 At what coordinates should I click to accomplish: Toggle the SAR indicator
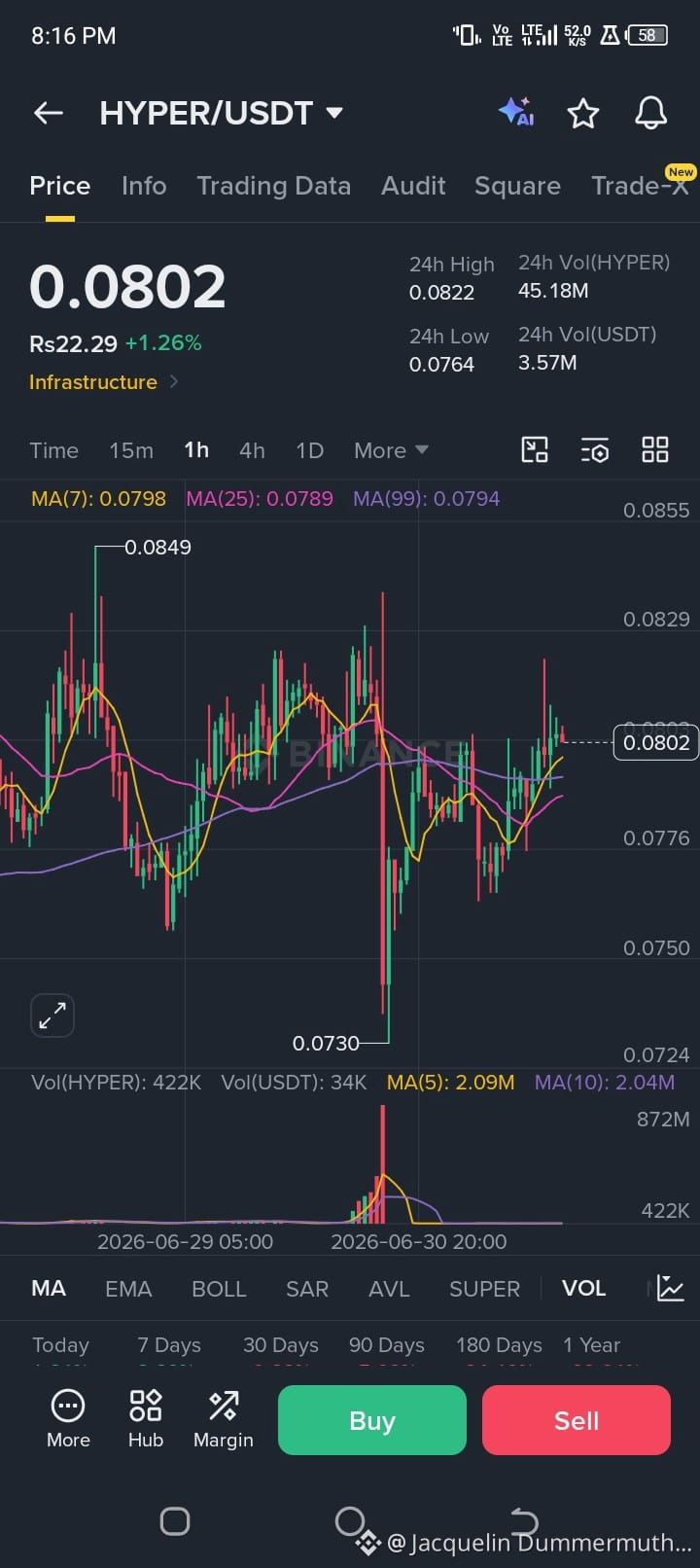point(306,1289)
